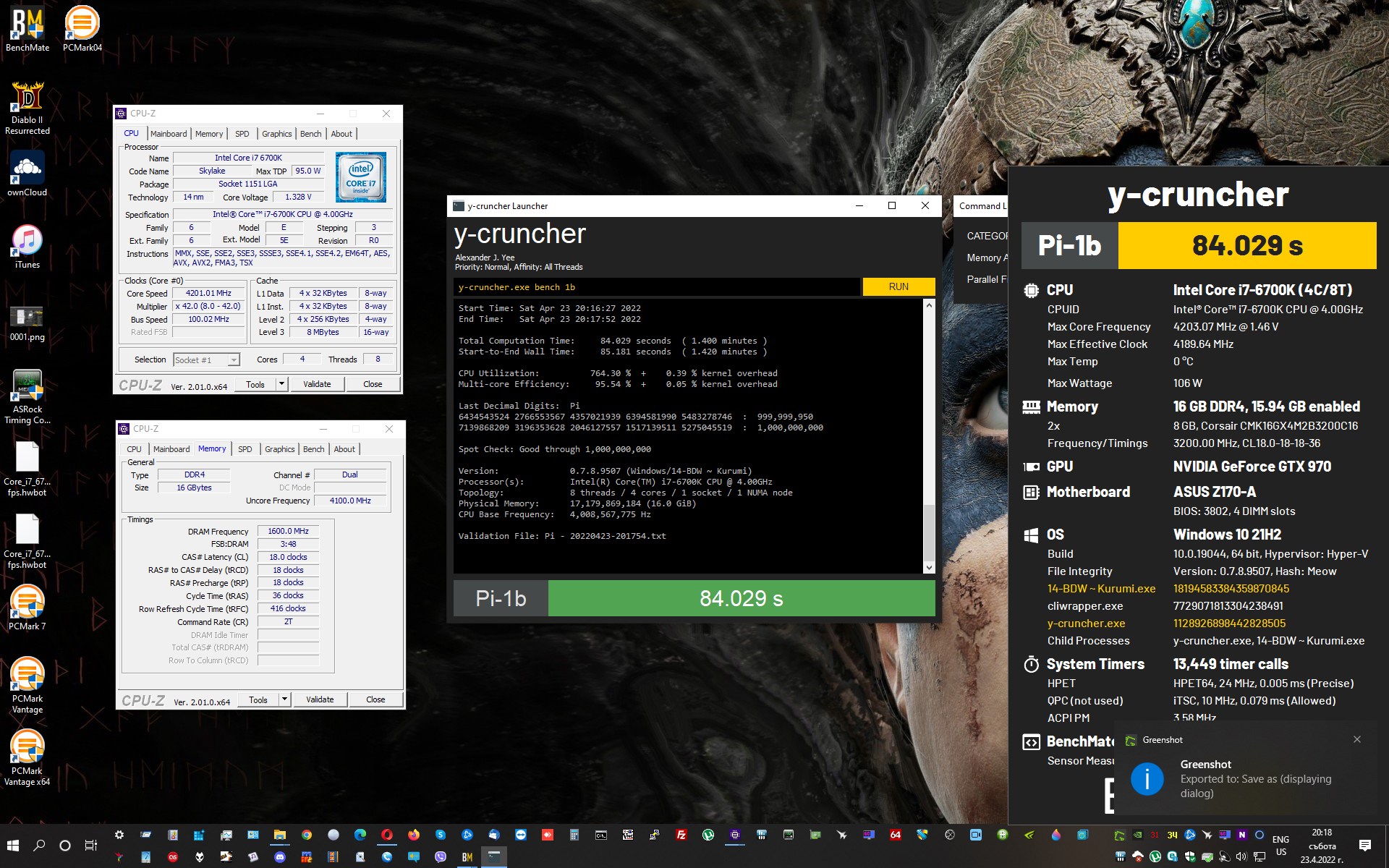Click the CPU chip icon in BenchMate panel
Image resolution: width=1389 pixels, height=868 pixels.
(1031, 290)
